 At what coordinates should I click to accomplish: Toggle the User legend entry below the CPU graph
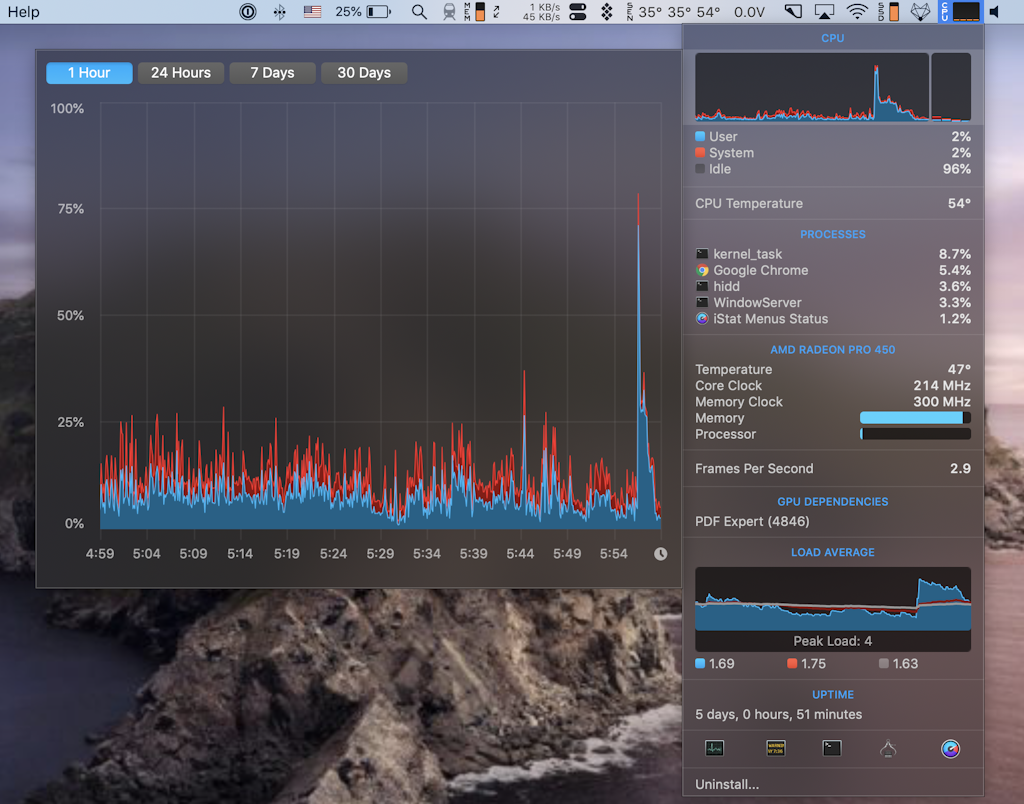(x=720, y=136)
